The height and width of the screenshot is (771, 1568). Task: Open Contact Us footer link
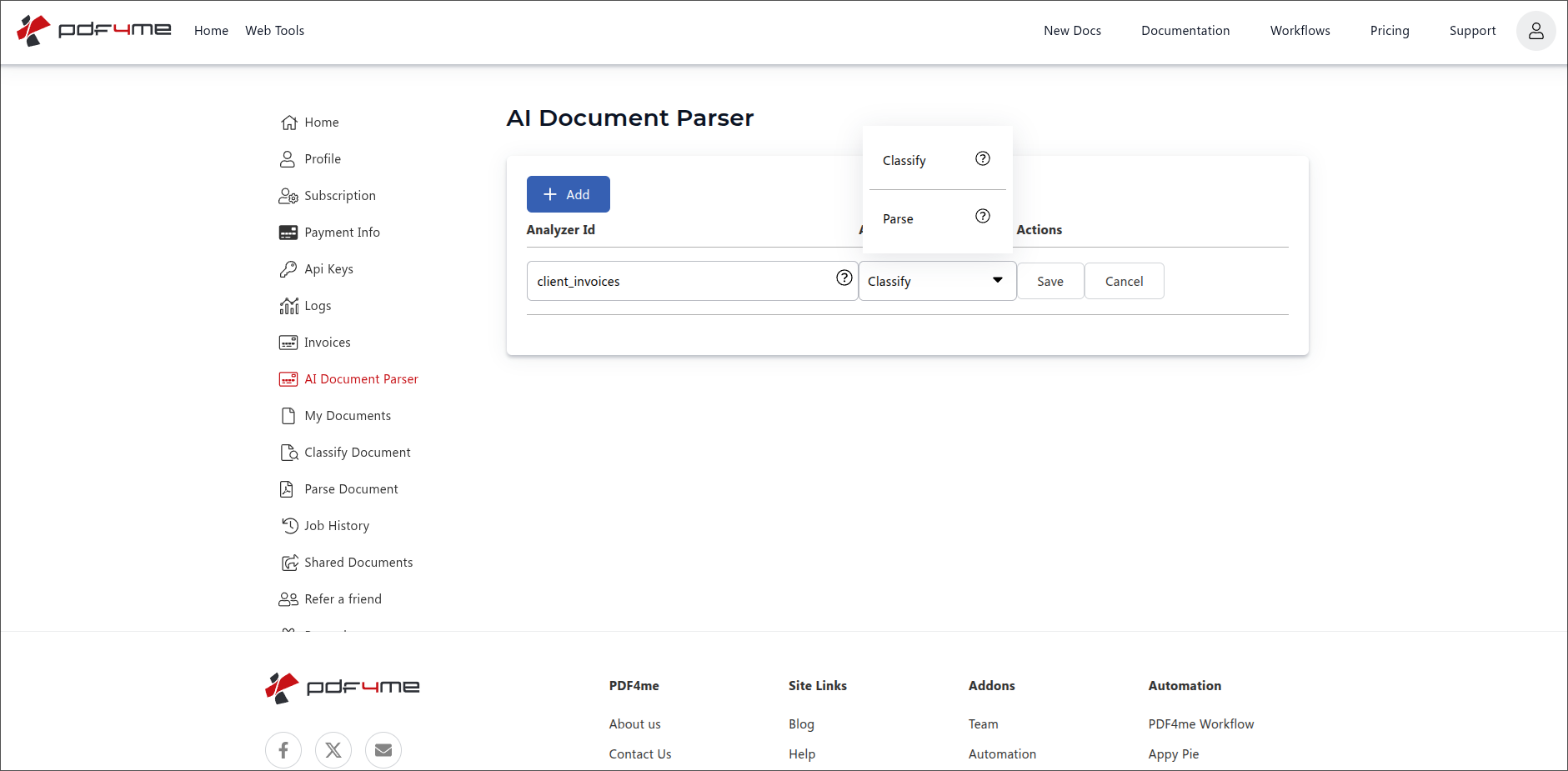pos(639,754)
